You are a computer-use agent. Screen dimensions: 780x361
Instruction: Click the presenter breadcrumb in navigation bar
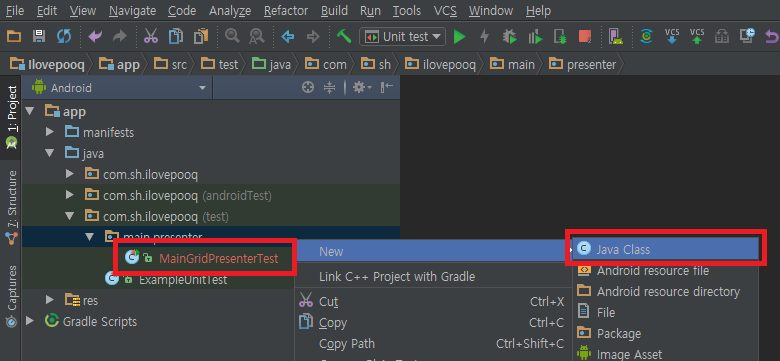582,65
